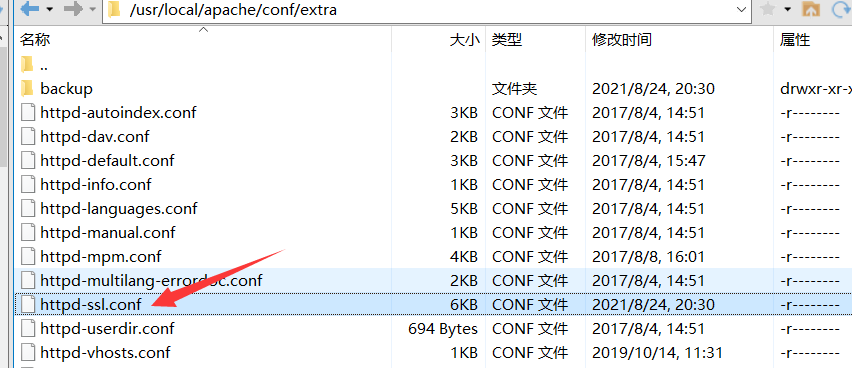Select httpd-dav.conf file

[95, 137]
